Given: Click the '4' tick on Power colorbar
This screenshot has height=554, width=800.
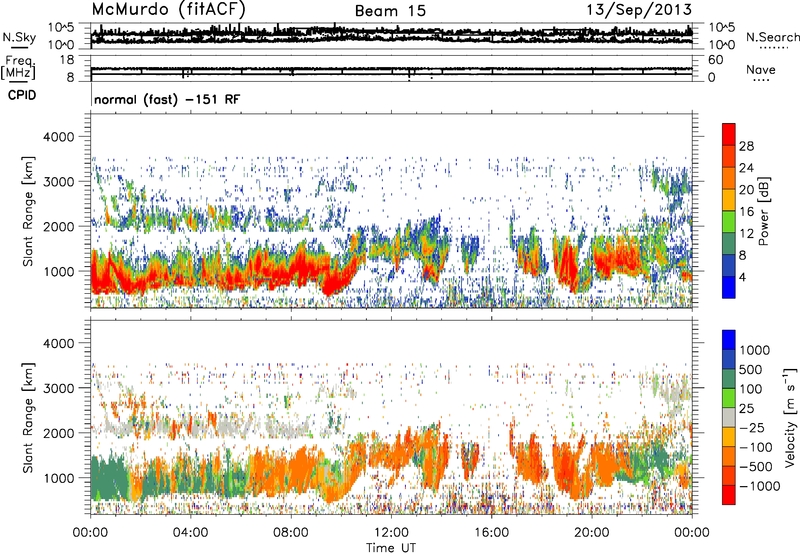Looking at the screenshot, I should click(742, 277).
